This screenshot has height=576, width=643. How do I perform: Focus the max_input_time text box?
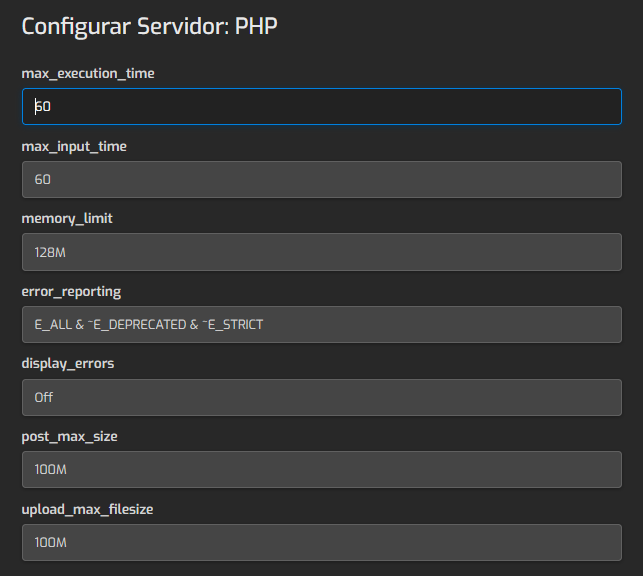pyautogui.click(x=321, y=180)
